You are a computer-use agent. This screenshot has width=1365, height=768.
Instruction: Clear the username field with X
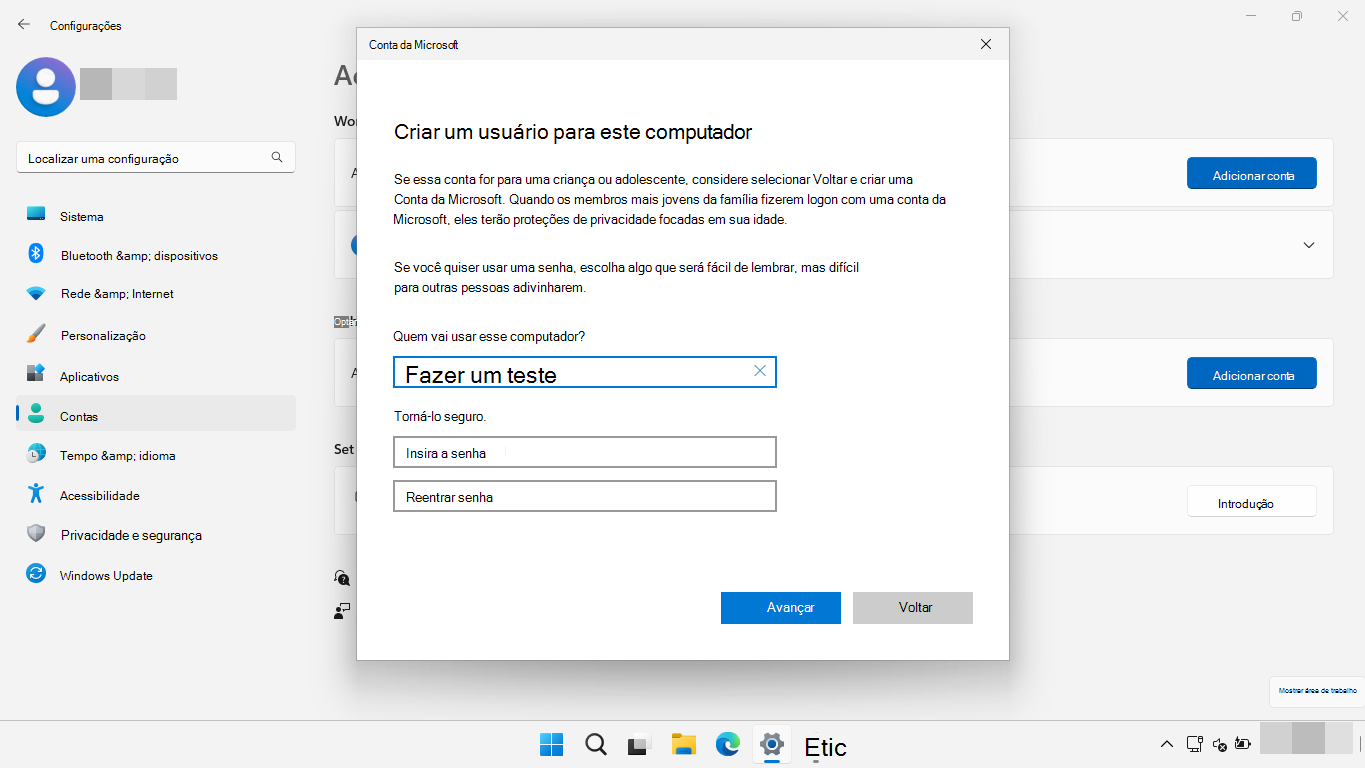click(x=760, y=371)
